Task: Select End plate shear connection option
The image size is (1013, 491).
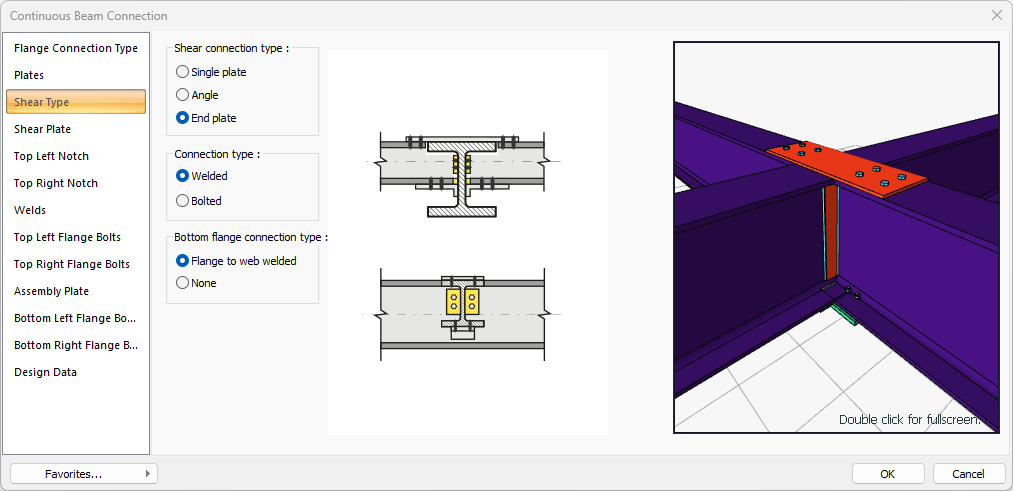Action: [x=182, y=118]
